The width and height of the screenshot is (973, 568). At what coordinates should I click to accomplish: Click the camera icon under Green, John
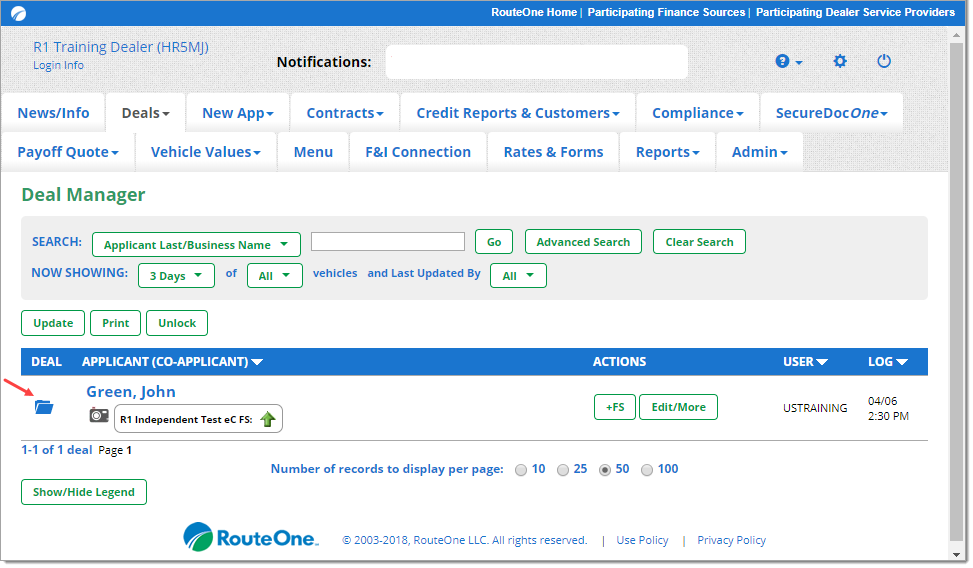(x=99, y=415)
